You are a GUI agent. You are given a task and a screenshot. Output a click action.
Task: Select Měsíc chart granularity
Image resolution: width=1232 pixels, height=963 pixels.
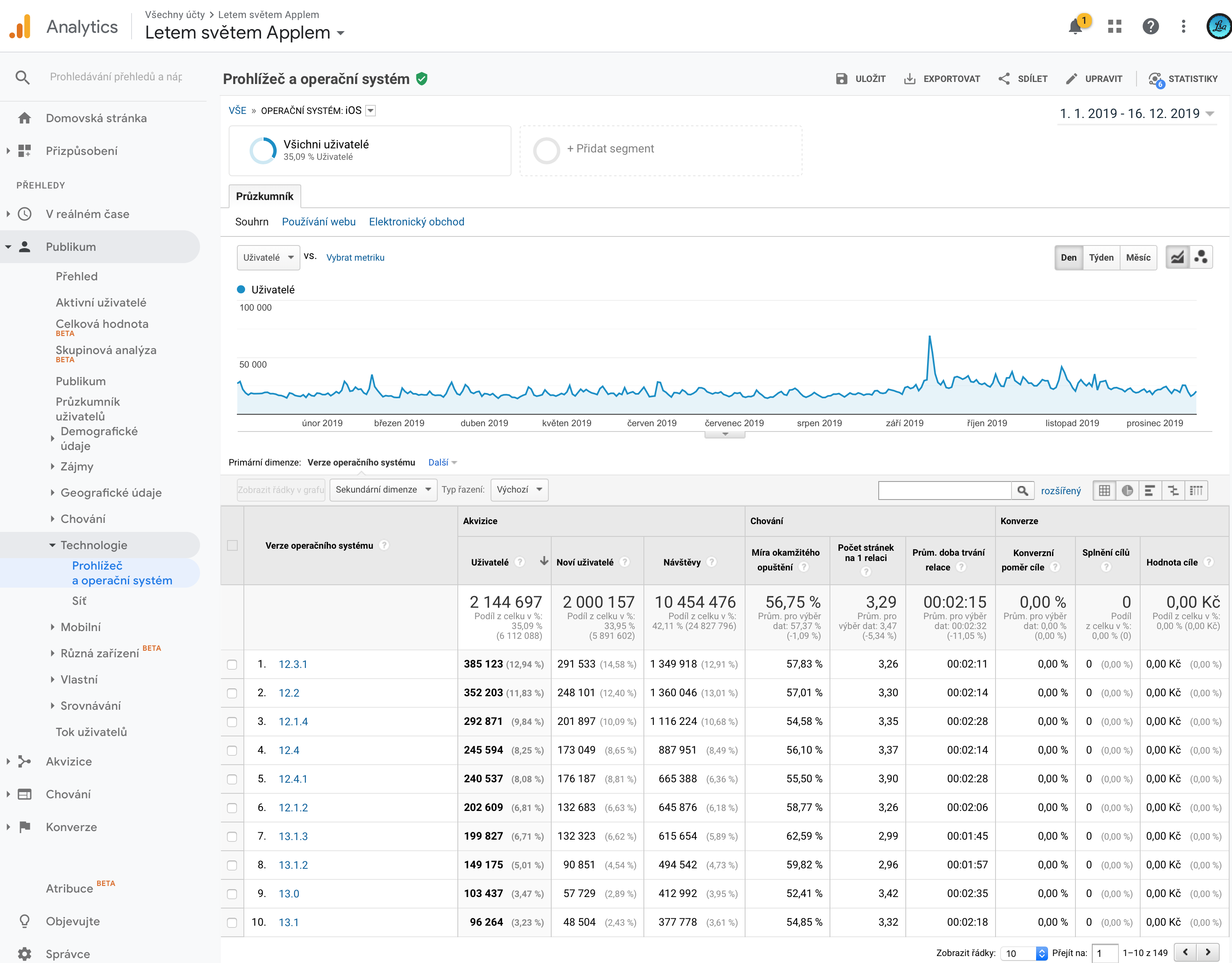(1138, 257)
